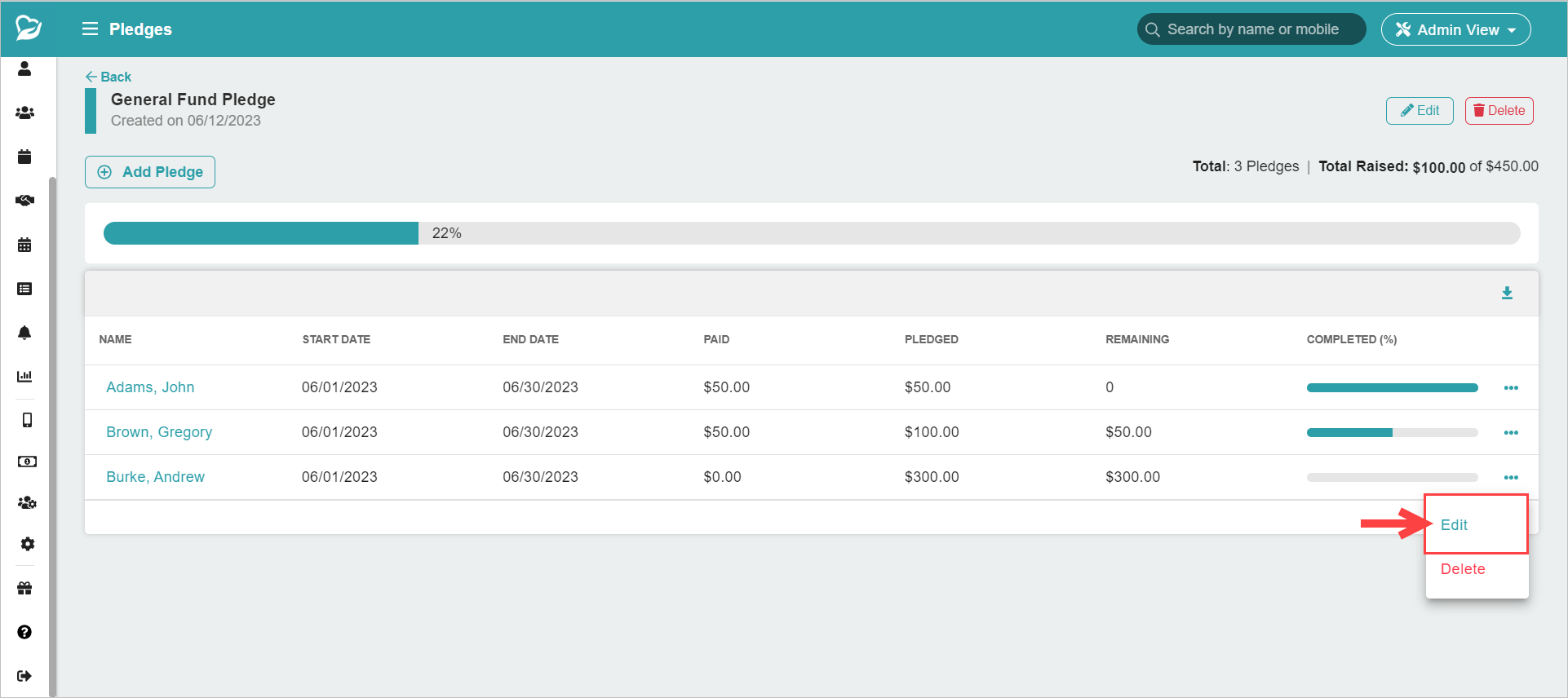Open Adams, John profile link
The height and width of the screenshot is (698, 1568).
pos(150,387)
